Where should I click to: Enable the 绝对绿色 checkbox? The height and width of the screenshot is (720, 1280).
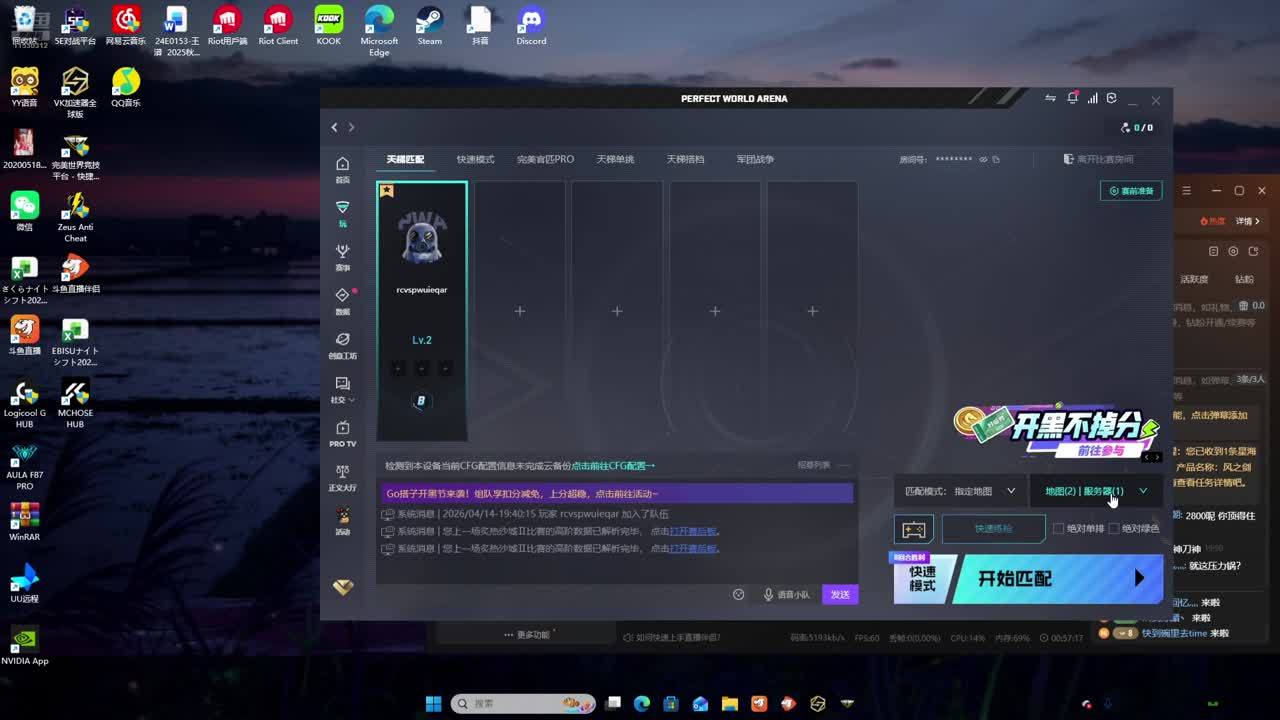[1114, 528]
